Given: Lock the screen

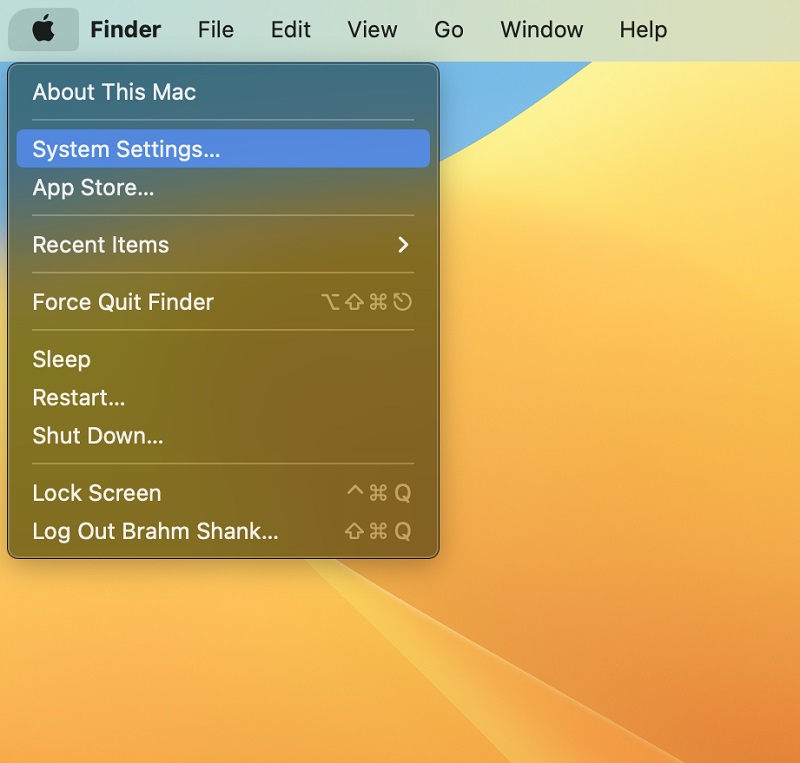Looking at the screenshot, I should [97, 493].
